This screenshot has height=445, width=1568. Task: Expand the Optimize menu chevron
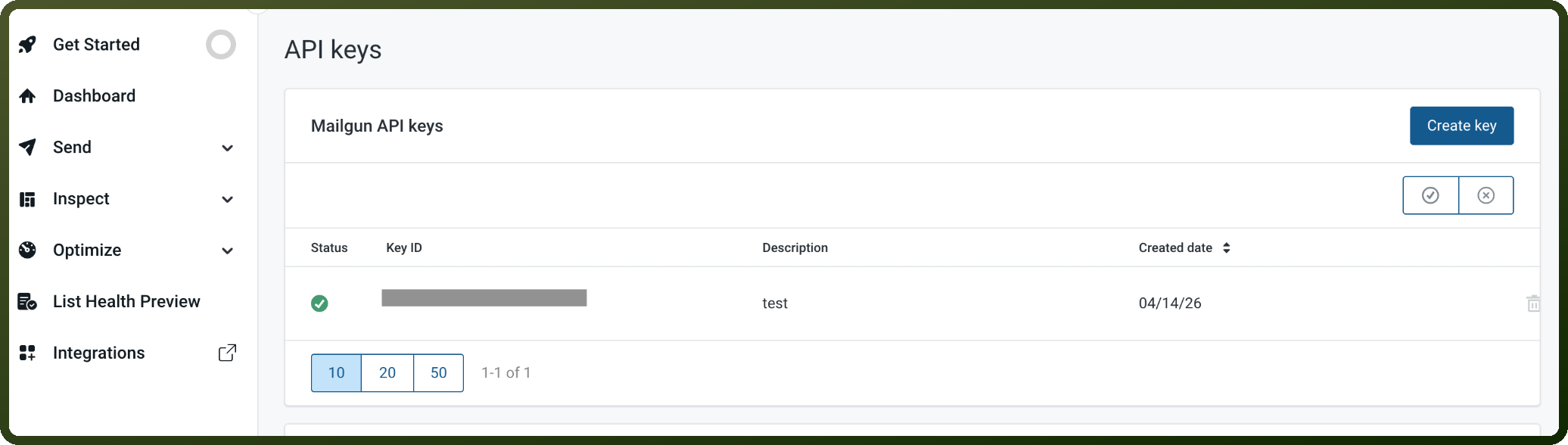point(227,251)
